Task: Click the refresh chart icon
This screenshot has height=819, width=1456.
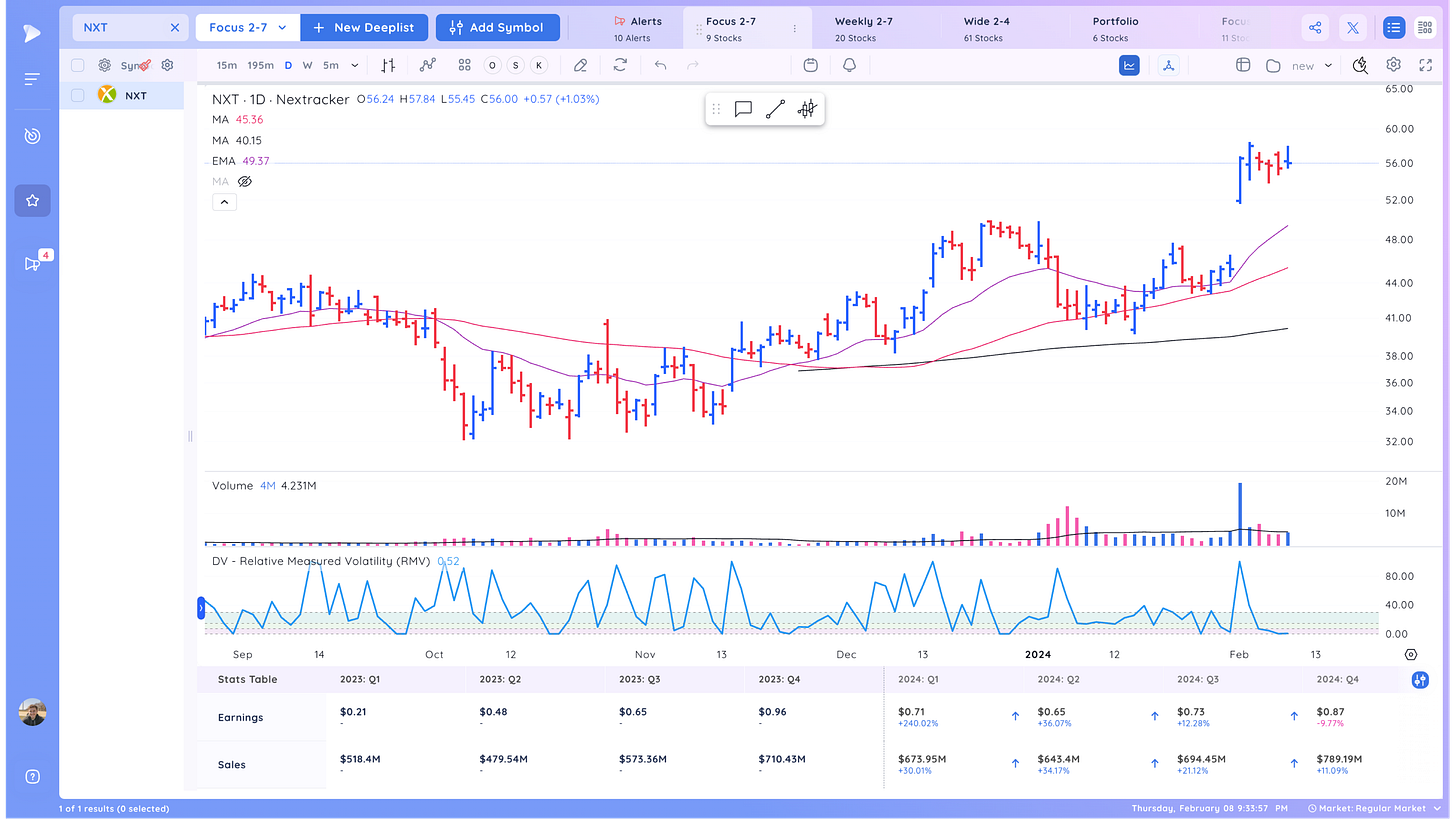Action: pyautogui.click(x=620, y=65)
